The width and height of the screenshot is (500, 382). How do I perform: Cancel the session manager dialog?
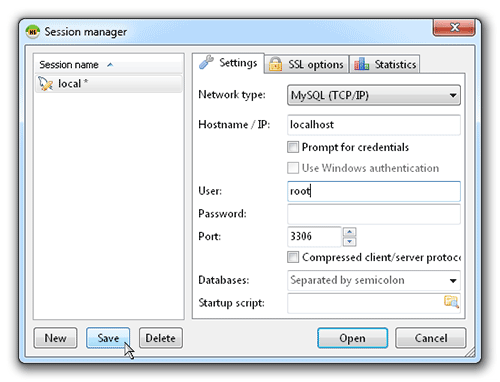(431, 338)
